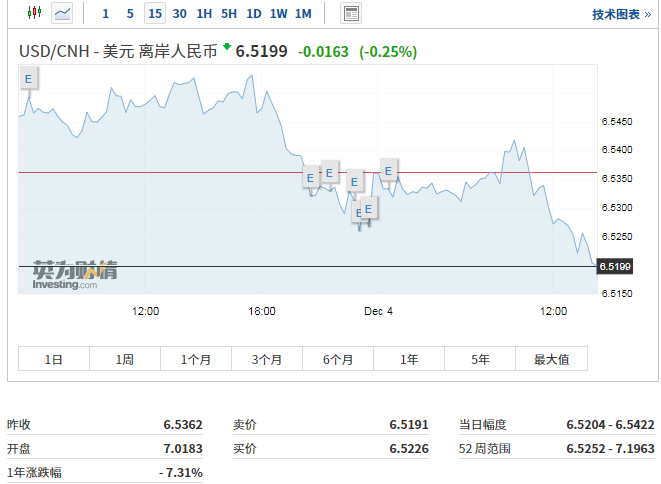Click the 6.5199 current price label
Viewport: 661px width, 484px height.
(x=614, y=266)
